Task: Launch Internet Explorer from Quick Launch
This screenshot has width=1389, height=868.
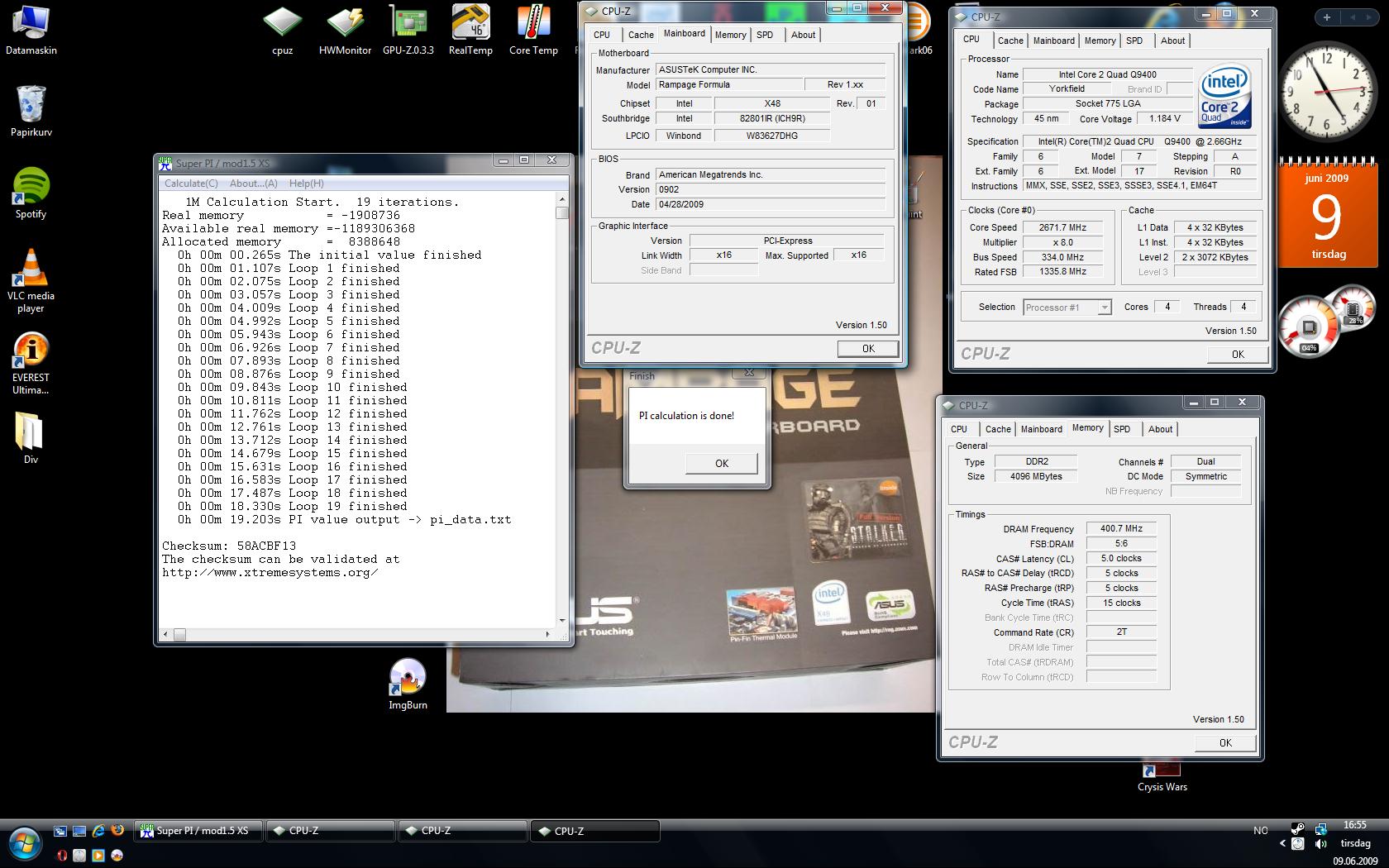Action: pos(98,831)
